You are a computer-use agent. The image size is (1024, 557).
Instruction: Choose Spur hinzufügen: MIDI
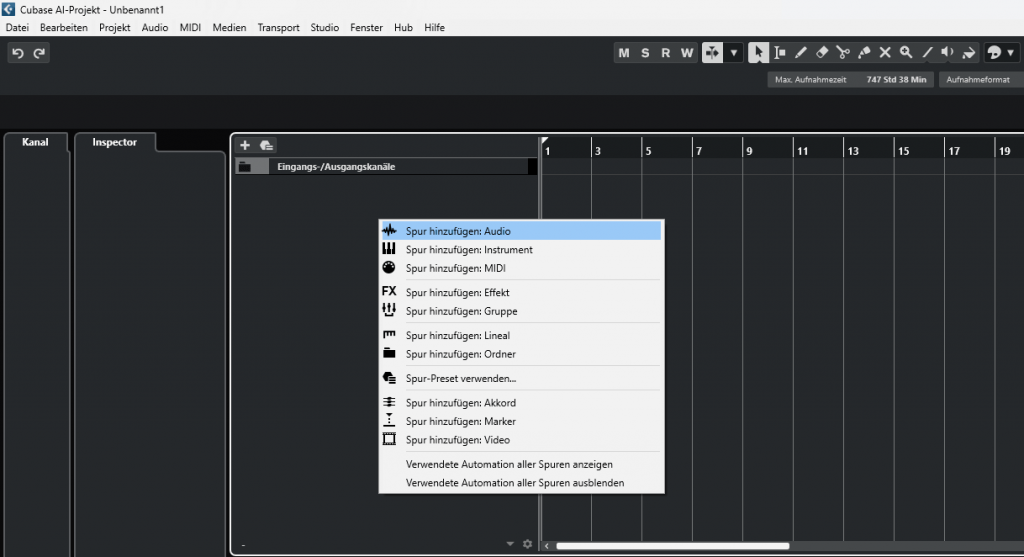521,268
